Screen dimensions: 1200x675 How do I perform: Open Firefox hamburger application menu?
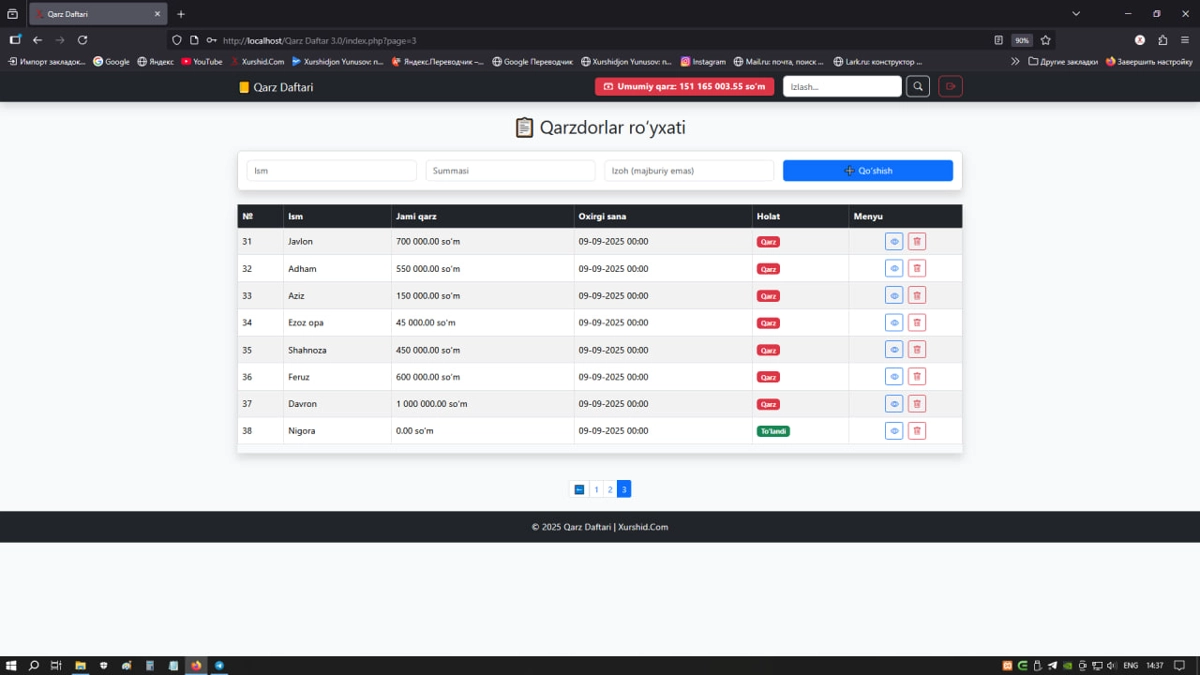click(1185, 40)
